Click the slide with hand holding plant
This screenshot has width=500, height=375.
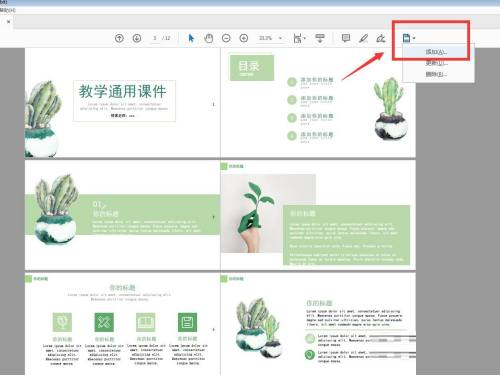(x=318, y=215)
